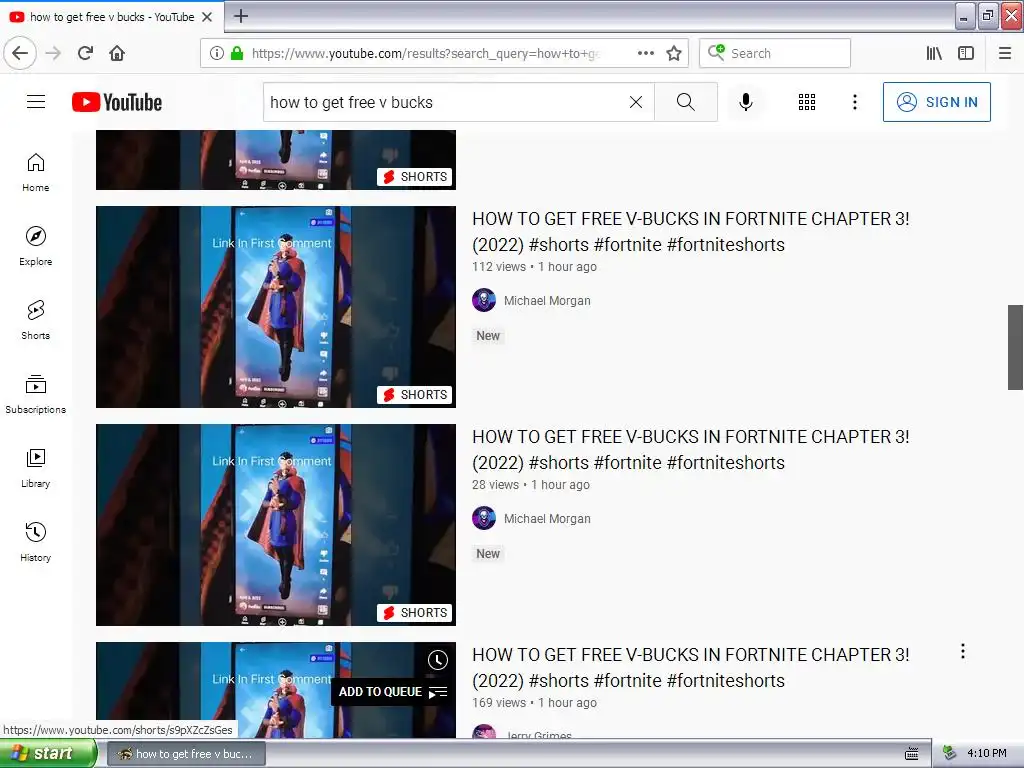1024x768 pixels.
Task: Go back to previous page in Firefox
Action: 20,53
